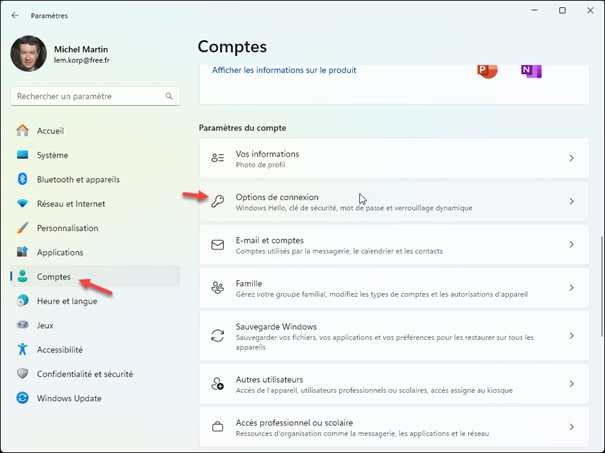
Task: Click the Sauvegarde Windows sync icon
Action: coord(217,331)
